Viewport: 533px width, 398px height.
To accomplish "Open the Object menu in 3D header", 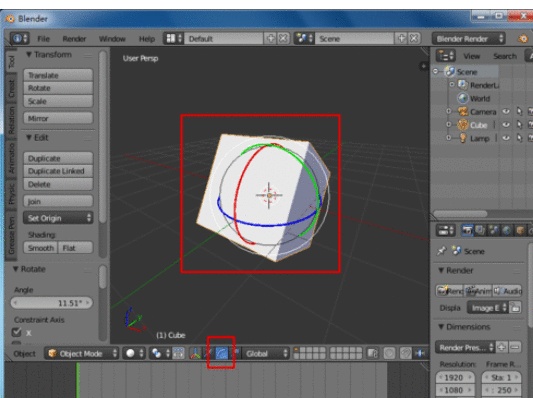I will click(x=24, y=354).
